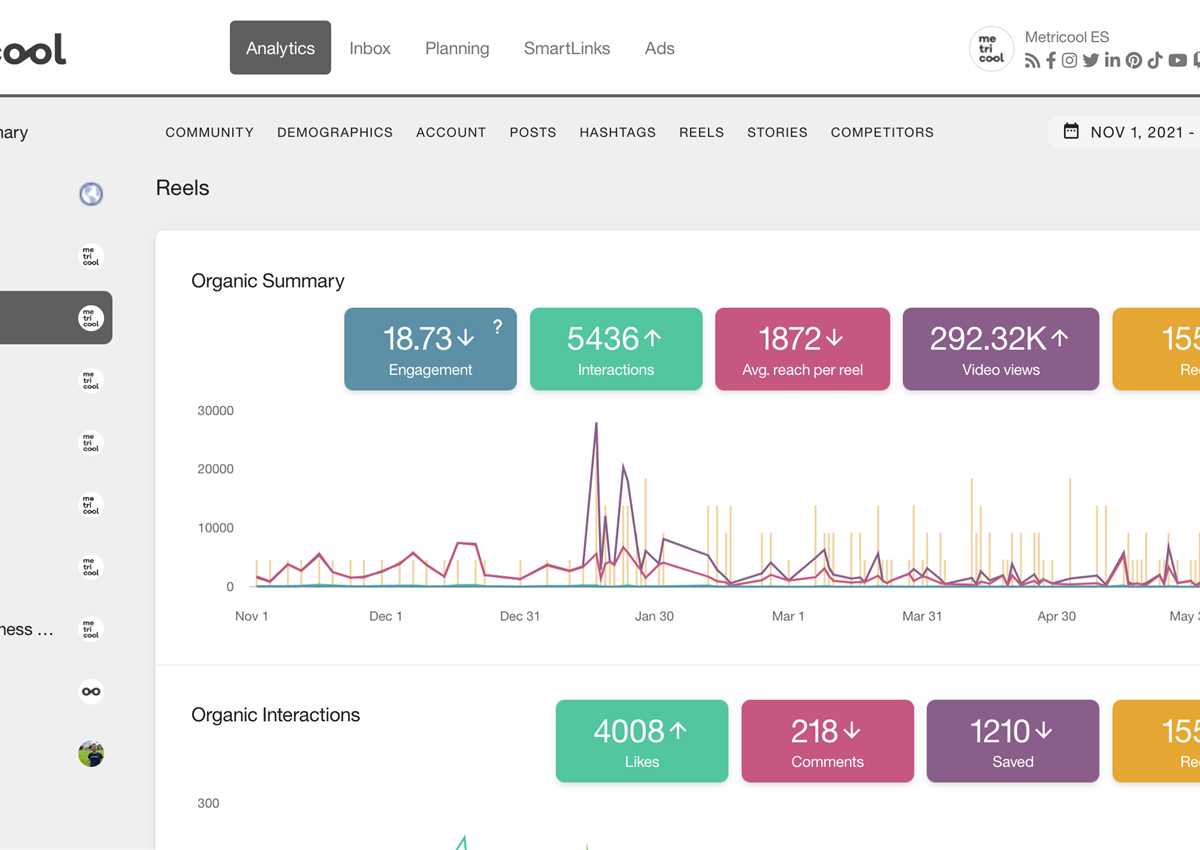1200x850 pixels.
Task: Select the DEMOGRAPHICS tab
Action: tap(335, 131)
